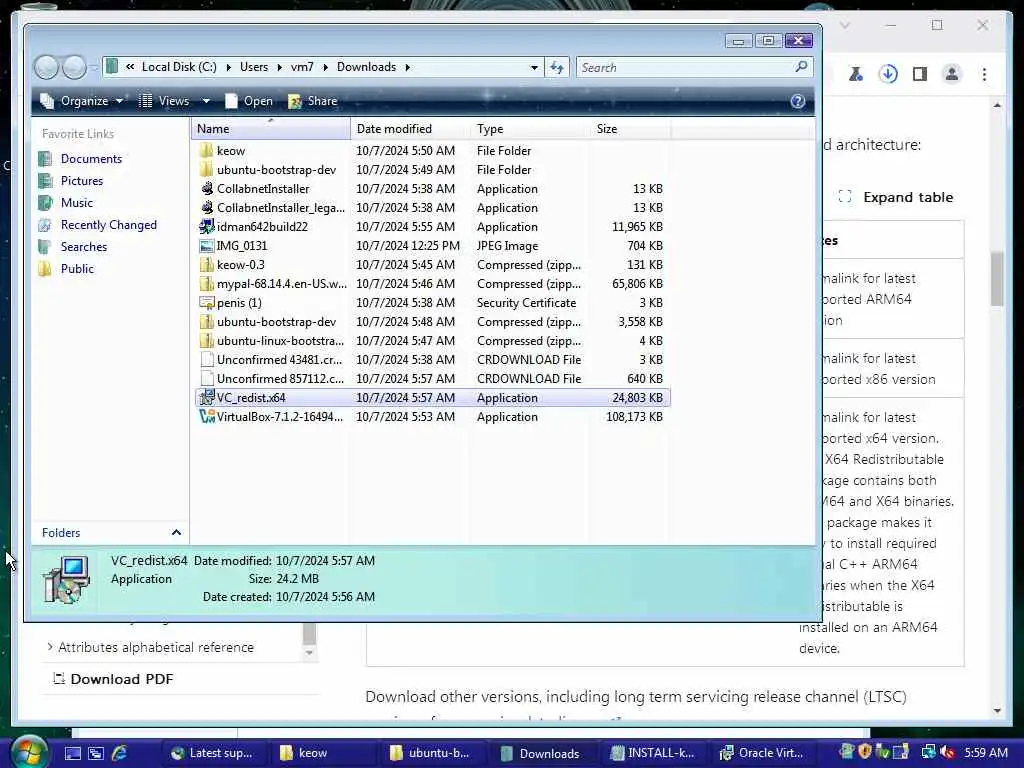Click the browser tab search chevron
1024x768 pixels.
pyautogui.click(x=845, y=25)
